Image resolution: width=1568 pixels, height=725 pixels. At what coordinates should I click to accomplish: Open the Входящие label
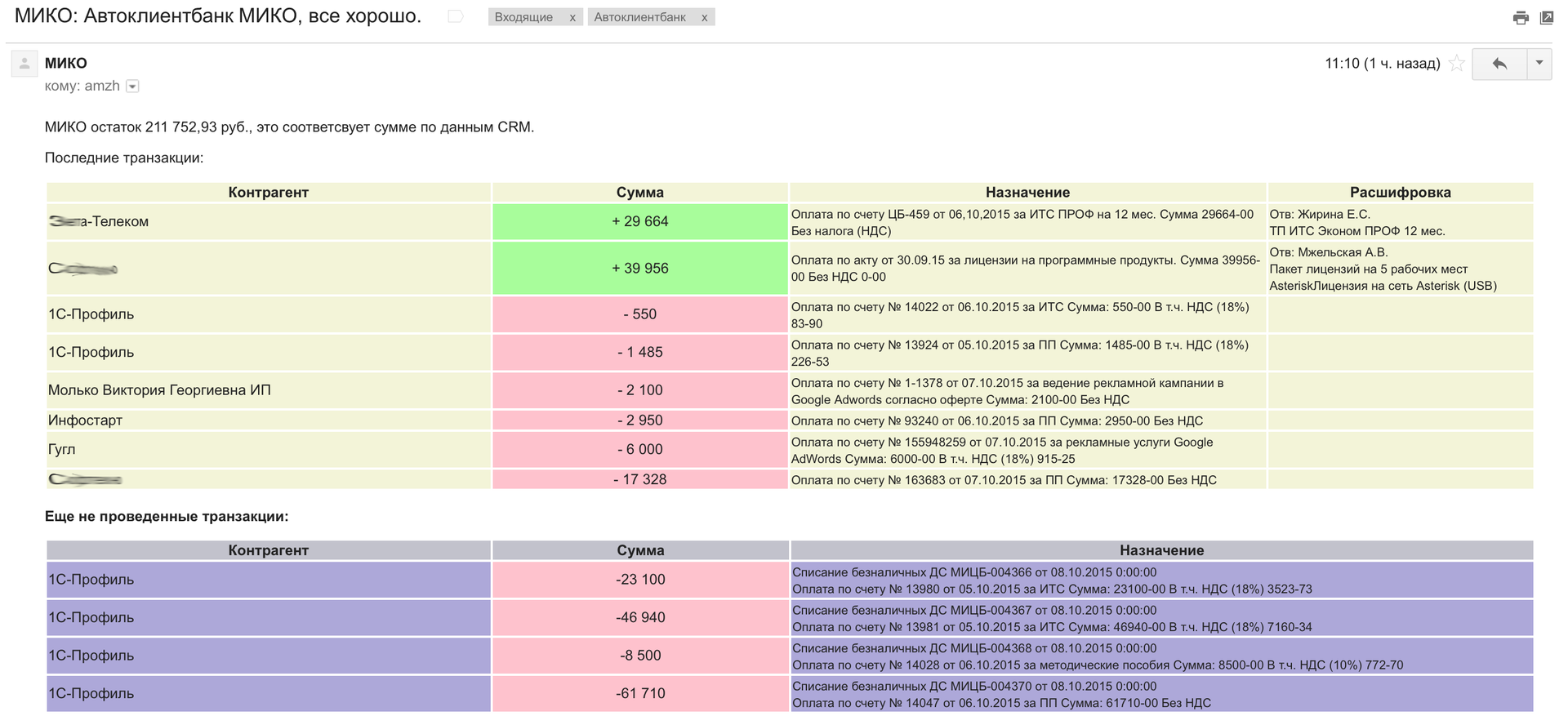(523, 17)
